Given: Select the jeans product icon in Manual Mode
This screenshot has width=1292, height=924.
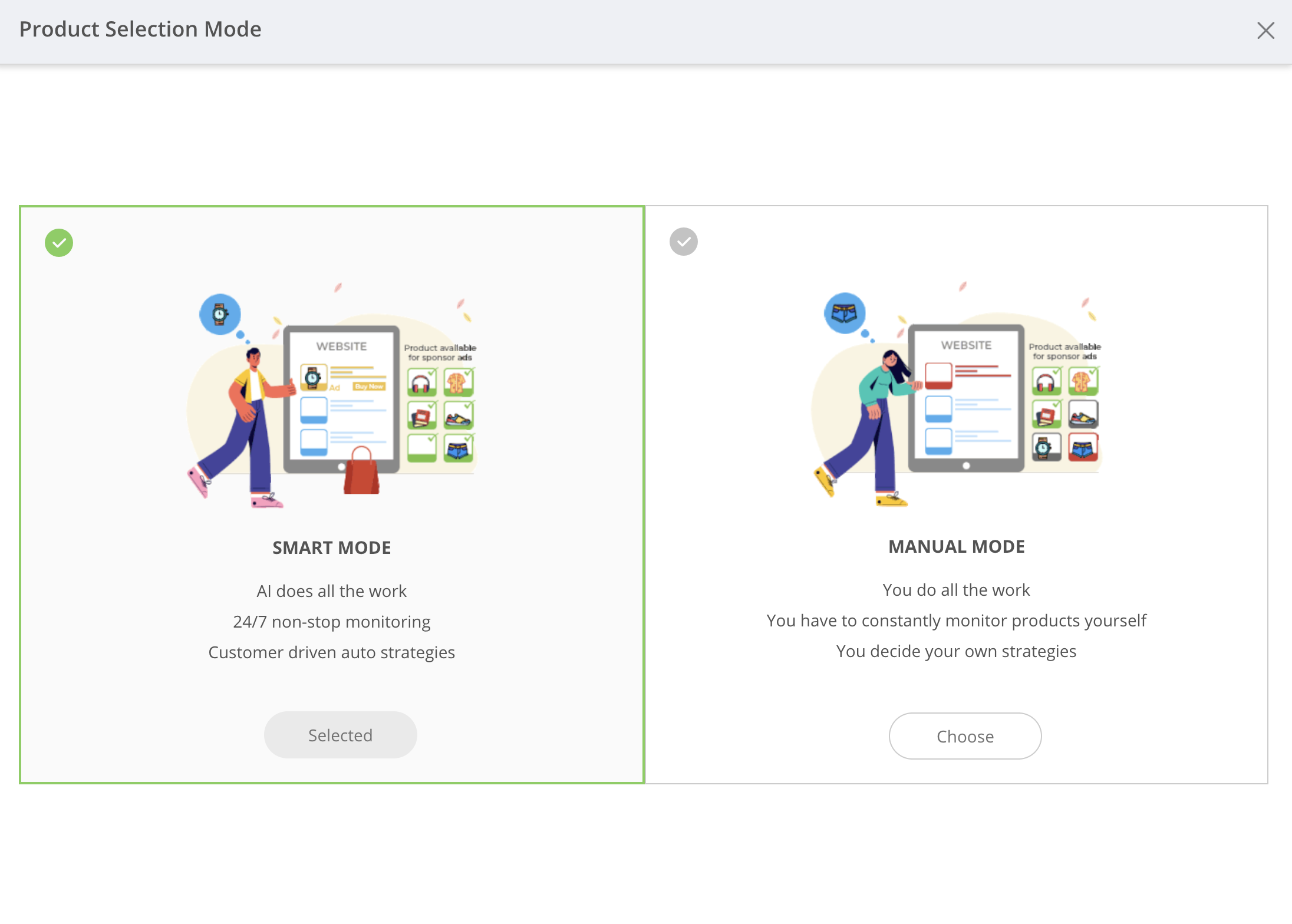Looking at the screenshot, I should (1085, 448).
